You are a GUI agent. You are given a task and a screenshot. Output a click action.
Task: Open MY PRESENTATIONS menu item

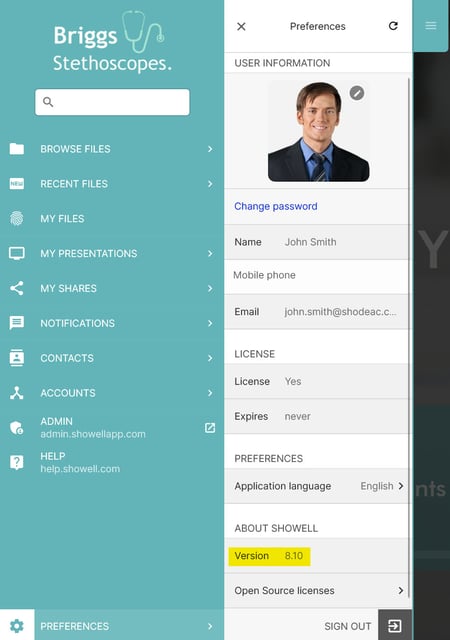(89, 253)
